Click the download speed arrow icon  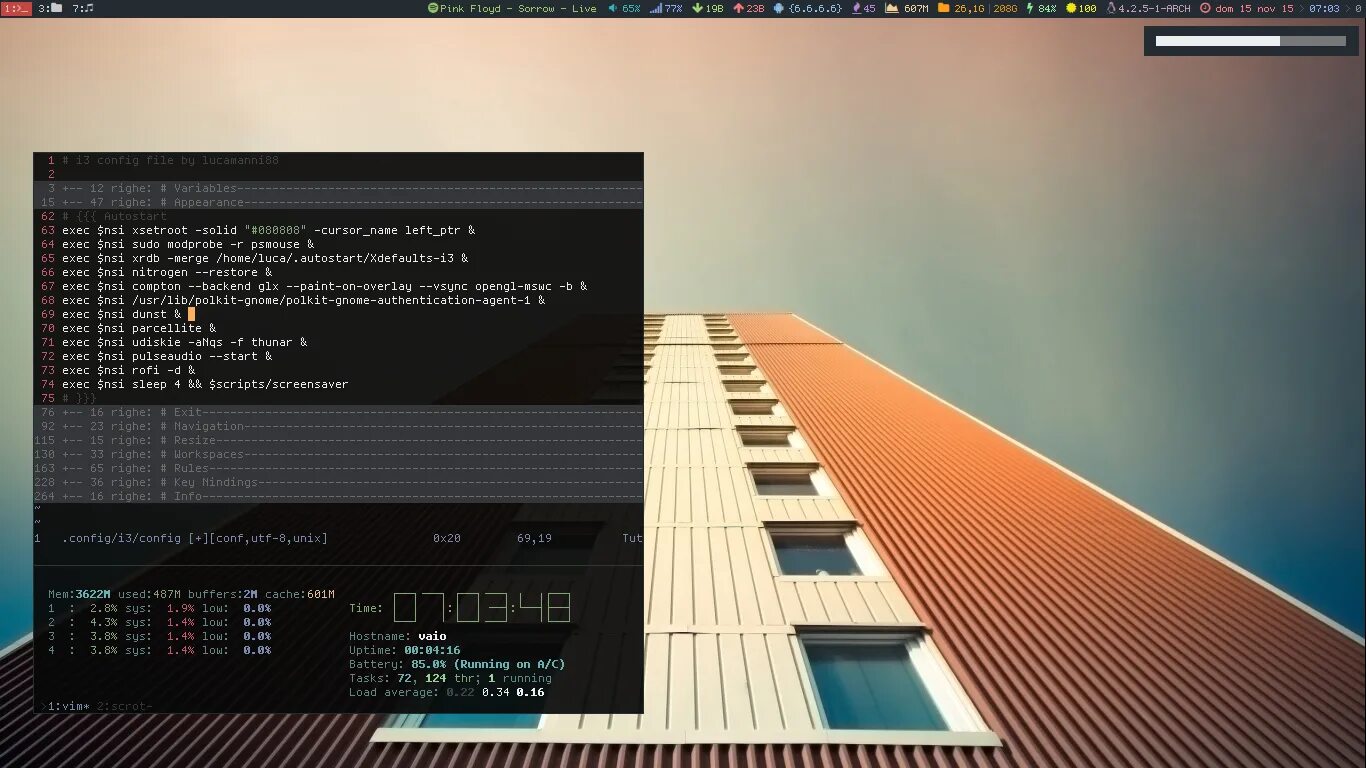tap(697, 8)
